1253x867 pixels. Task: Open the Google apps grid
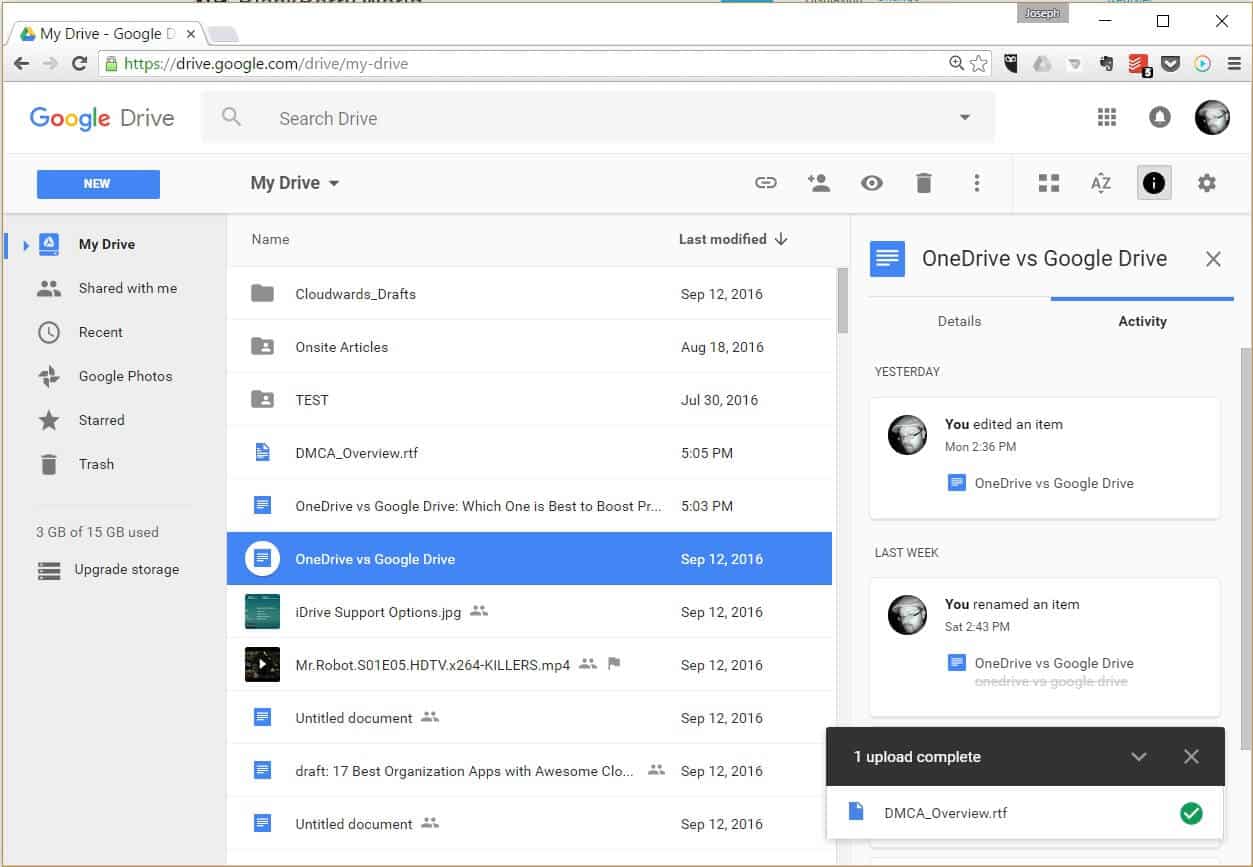pos(1107,118)
